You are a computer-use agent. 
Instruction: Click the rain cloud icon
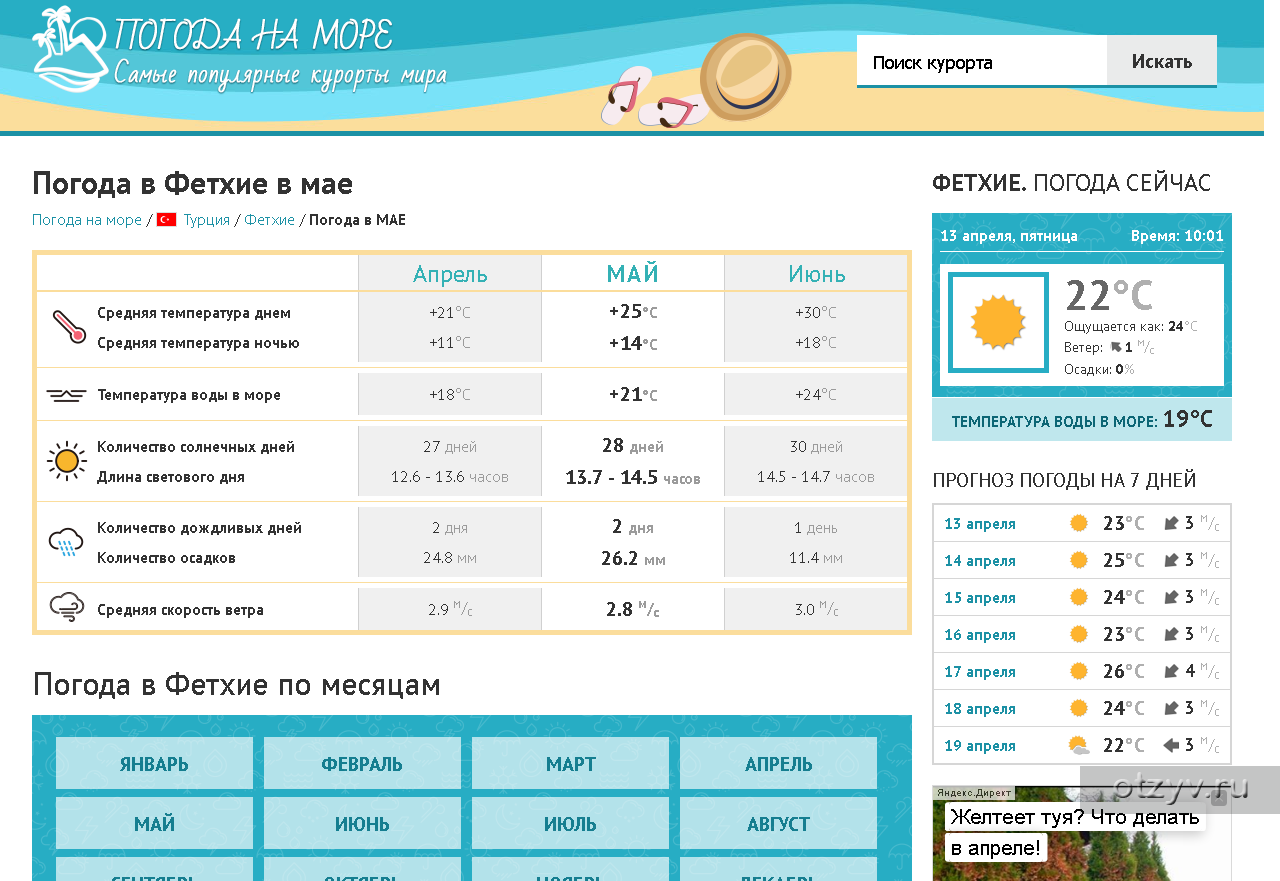click(67, 542)
